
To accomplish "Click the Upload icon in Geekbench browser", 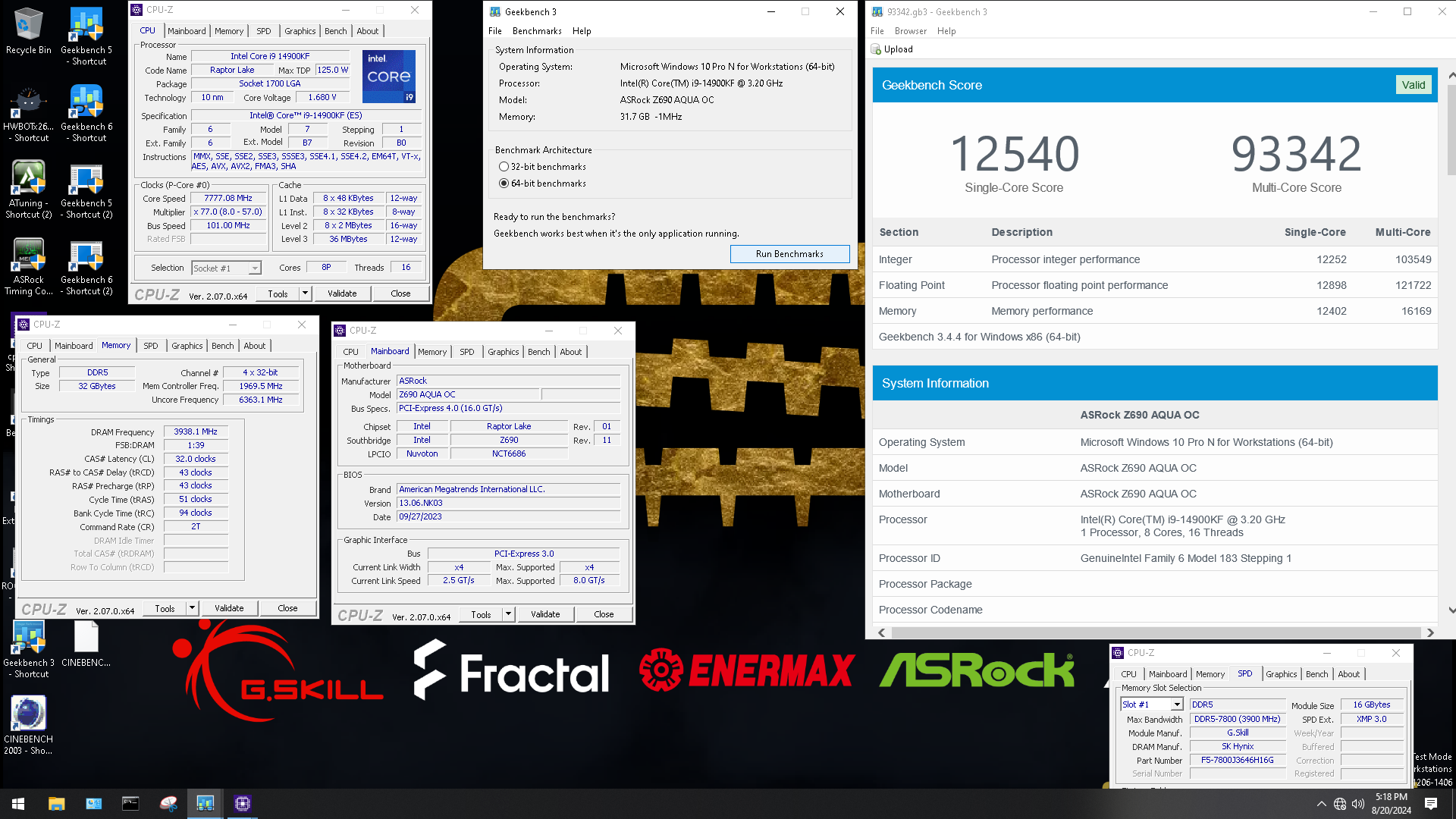I will 876,49.
